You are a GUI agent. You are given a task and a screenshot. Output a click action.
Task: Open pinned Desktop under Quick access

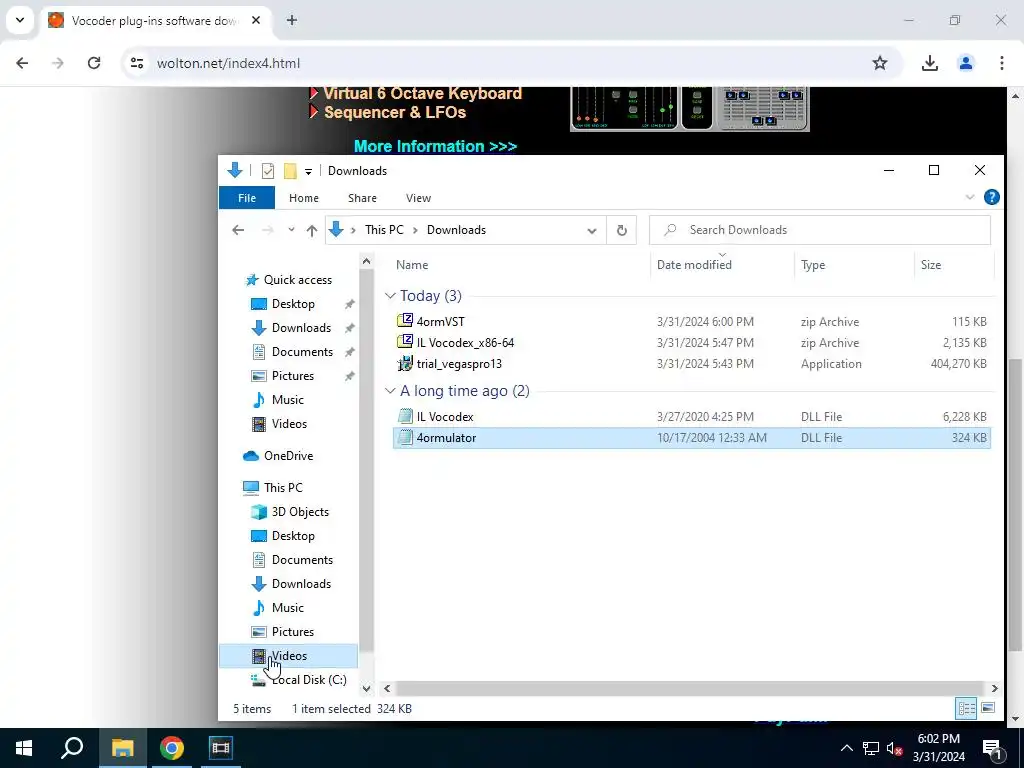tap(293, 304)
